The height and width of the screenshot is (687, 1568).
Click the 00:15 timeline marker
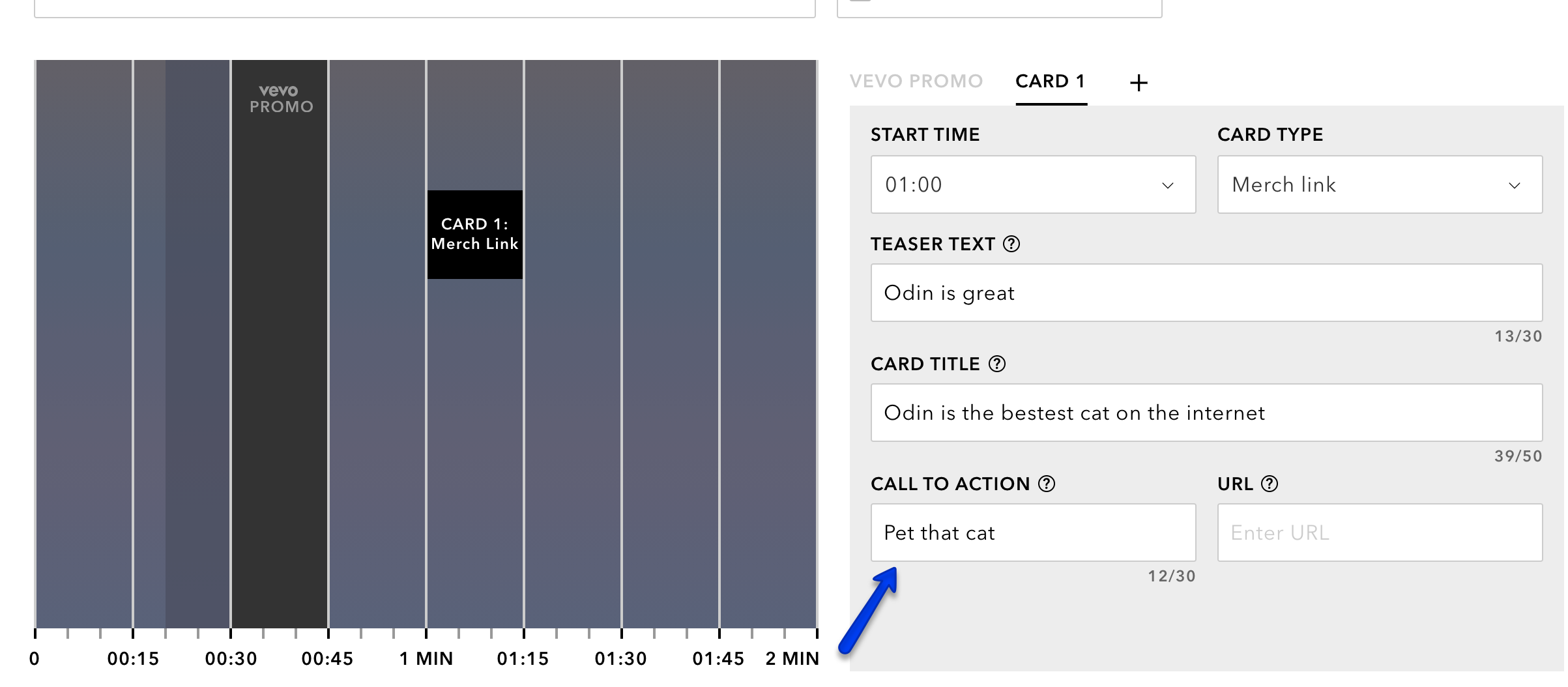[133, 657]
